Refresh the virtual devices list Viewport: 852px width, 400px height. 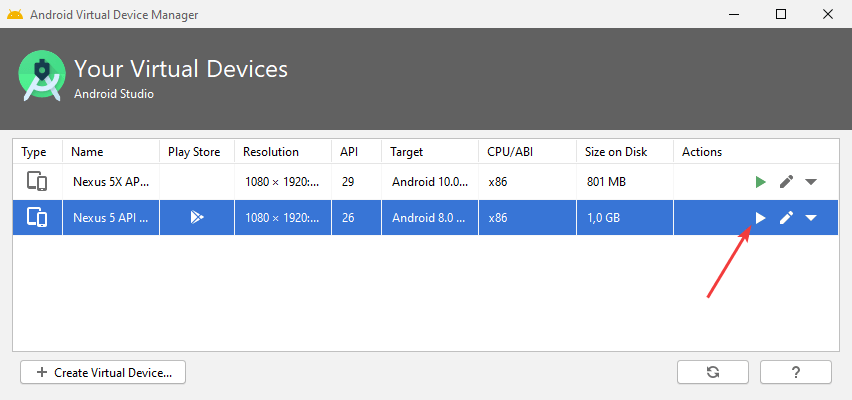coord(713,372)
